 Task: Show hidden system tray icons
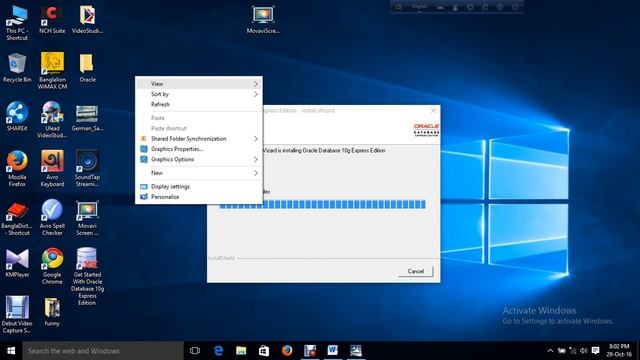[x=550, y=351]
